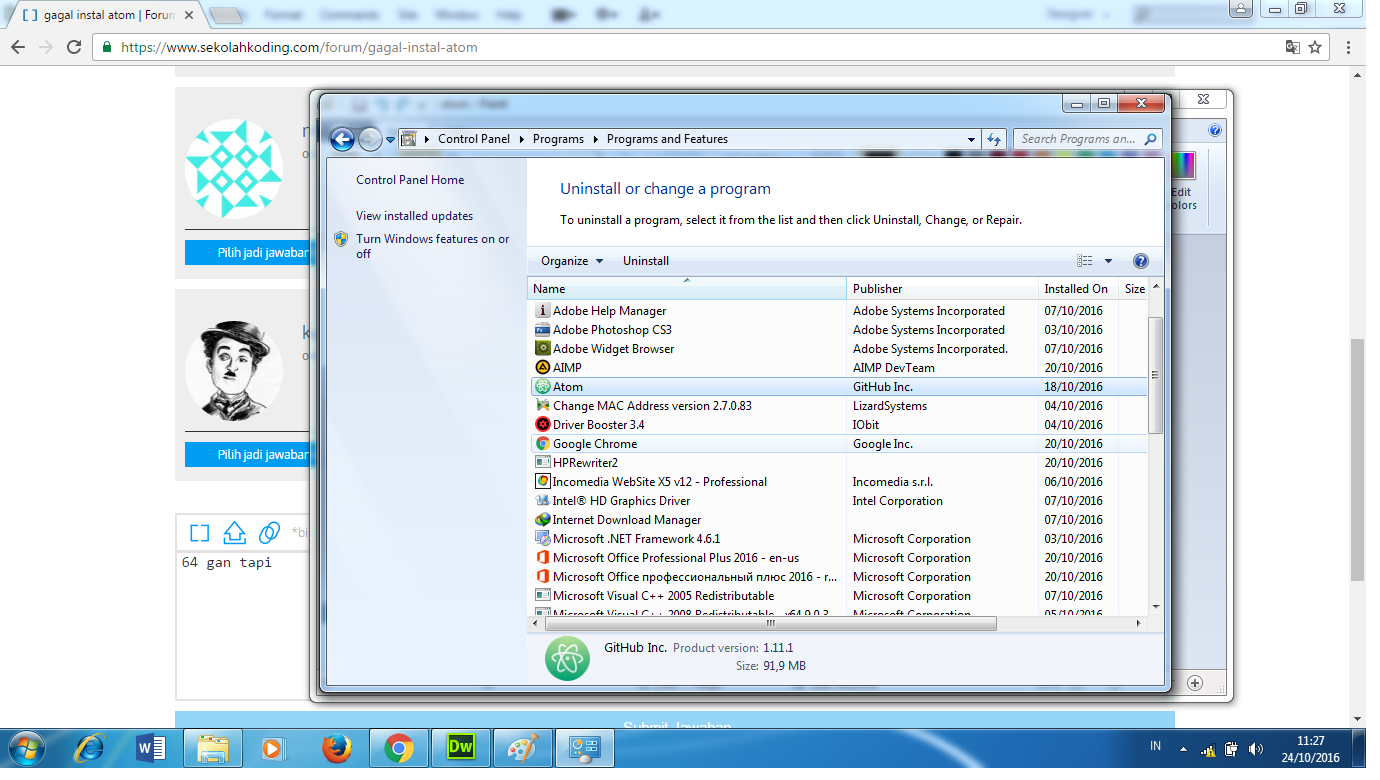The image size is (1380, 780).
Task: Sort by the Name column header
Action: click(x=687, y=288)
